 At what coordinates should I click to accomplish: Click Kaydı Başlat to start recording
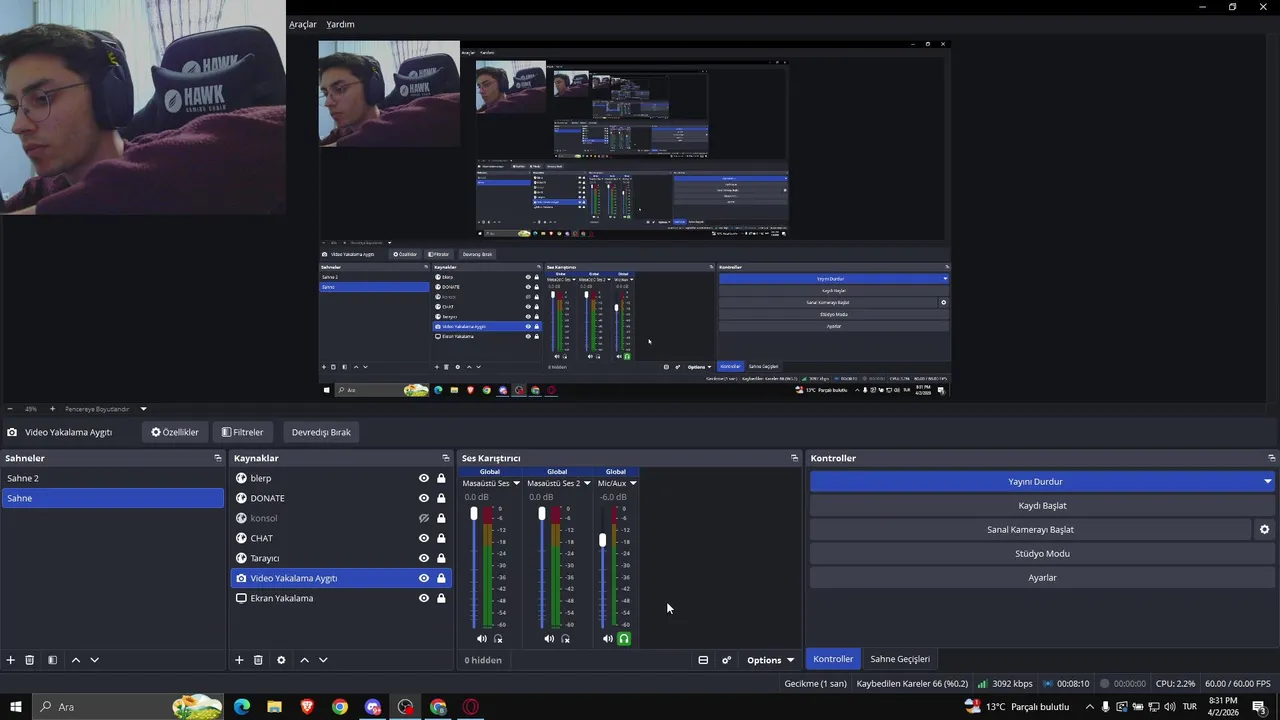(1042, 505)
